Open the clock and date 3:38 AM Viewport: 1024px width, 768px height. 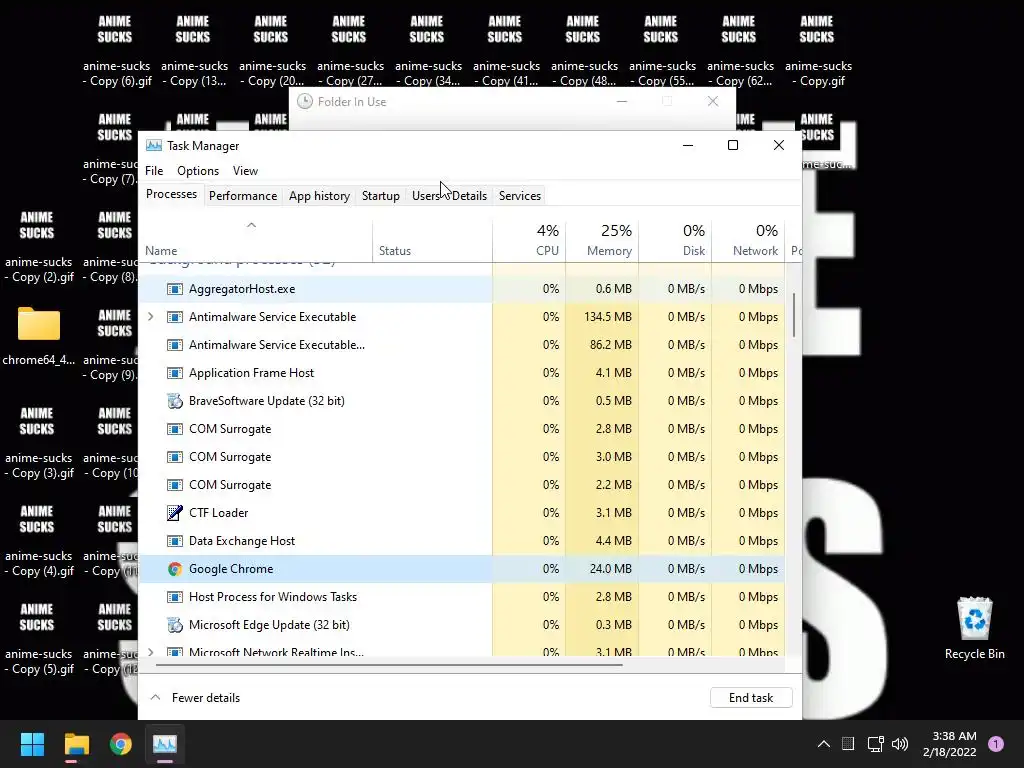point(950,744)
